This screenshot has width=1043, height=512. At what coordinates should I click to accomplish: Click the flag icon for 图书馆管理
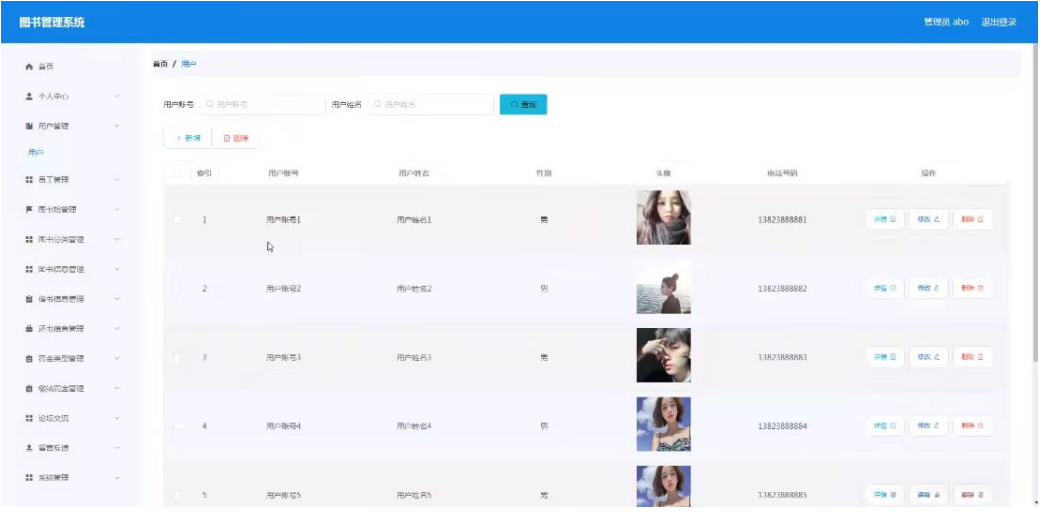29,209
